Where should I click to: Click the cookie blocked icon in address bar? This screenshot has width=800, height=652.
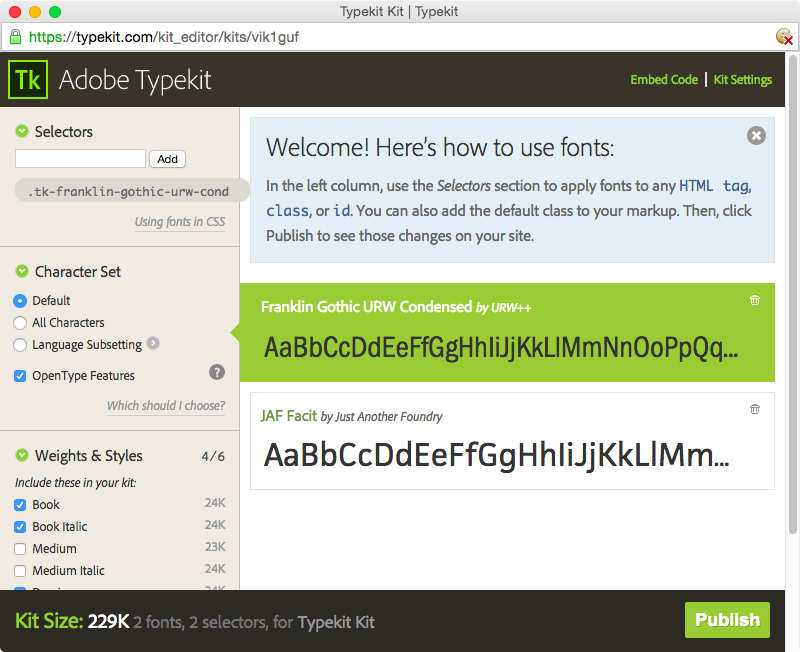pyautogui.click(x=784, y=37)
